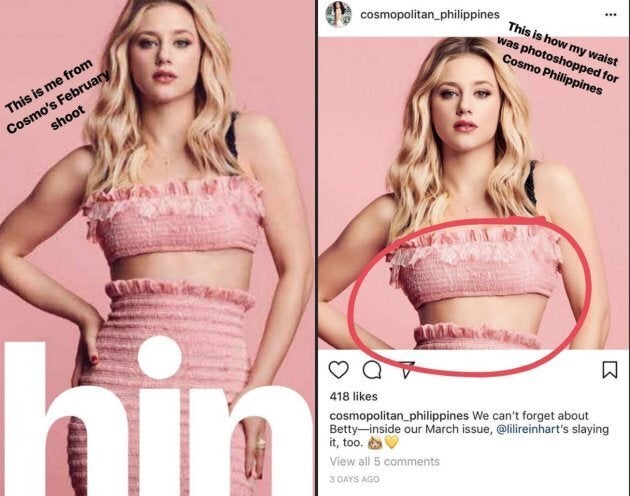630x496 pixels.
Task: Tap the left Cosmo February shoot story image
Action: click(157, 248)
